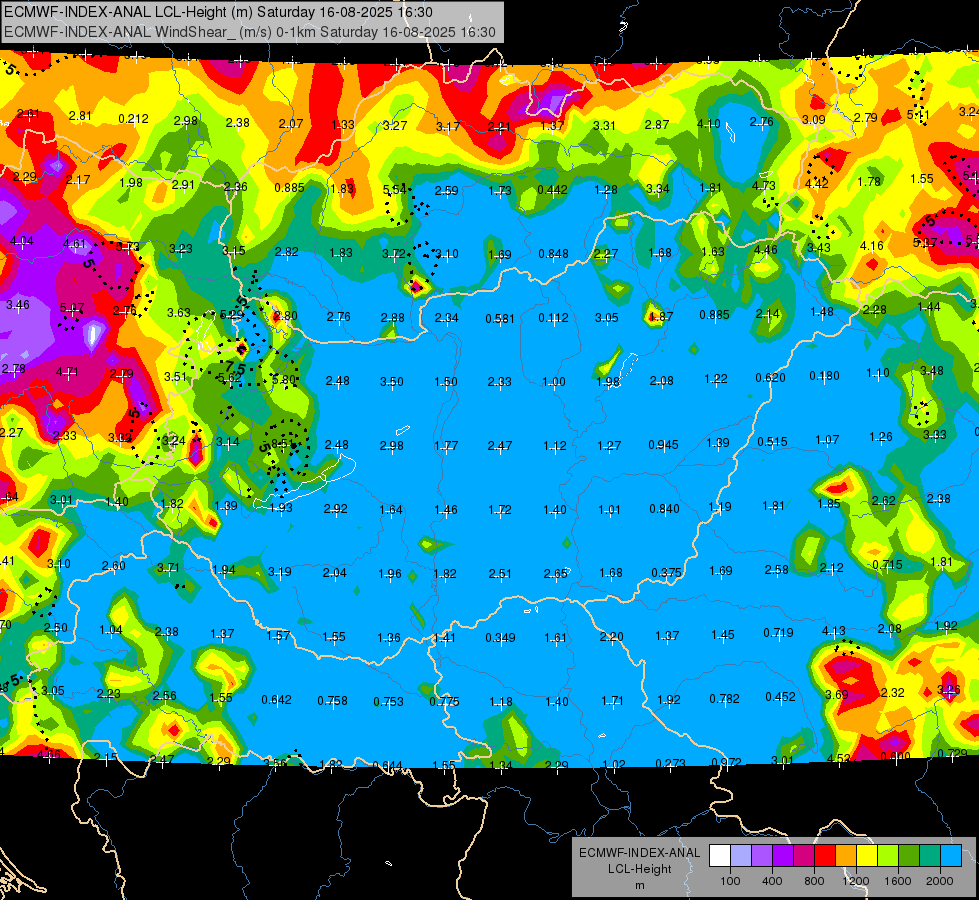Screen dimensions: 979x900
Task: Click the grid value "0.758"
Action: (332, 701)
